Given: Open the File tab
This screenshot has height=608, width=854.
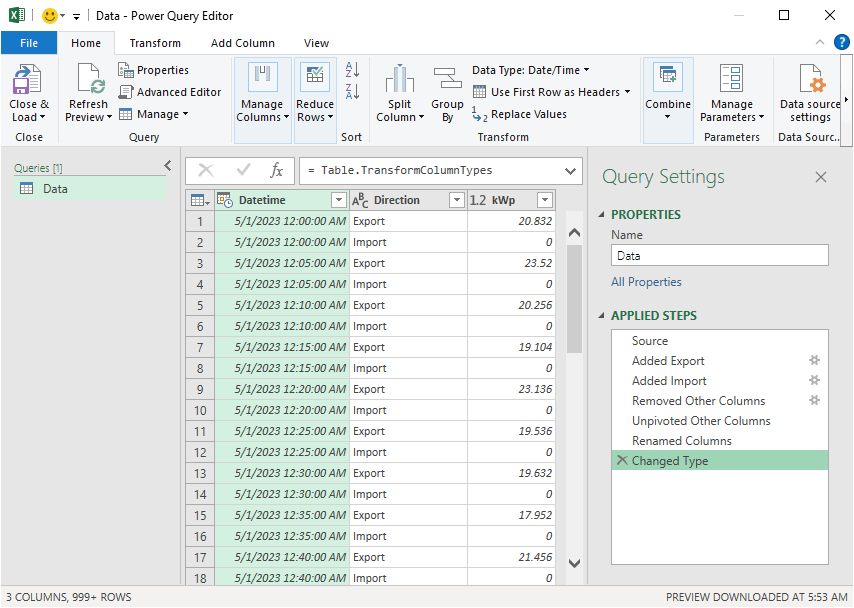Looking at the screenshot, I should coord(29,43).
